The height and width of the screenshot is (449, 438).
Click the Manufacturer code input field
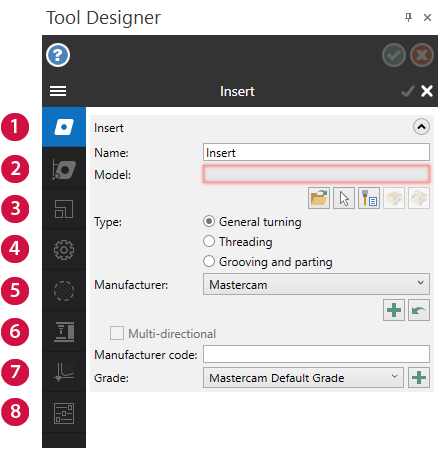pyautogui.click(x=316, y=354)
